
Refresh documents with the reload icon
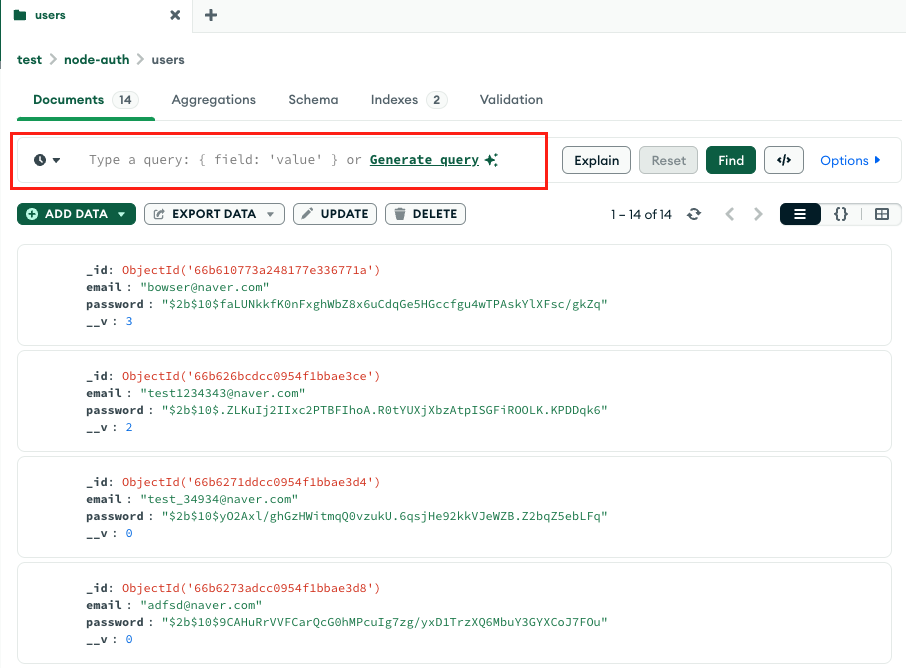click(694, 214)
